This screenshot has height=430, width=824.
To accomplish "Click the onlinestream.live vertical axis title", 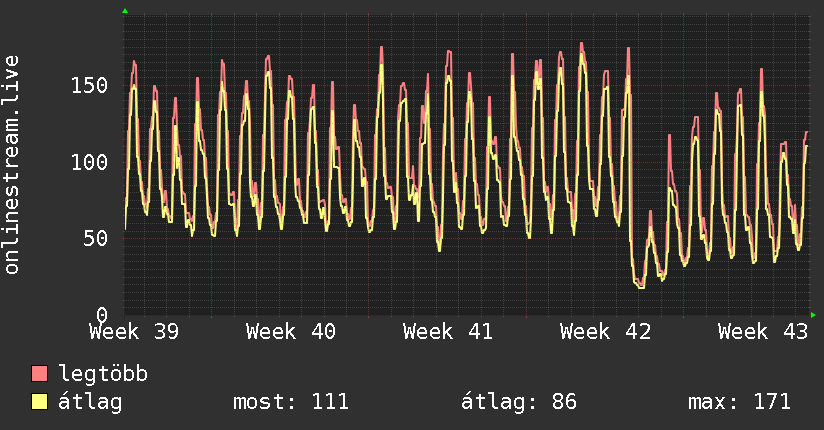I will [11, 165].
